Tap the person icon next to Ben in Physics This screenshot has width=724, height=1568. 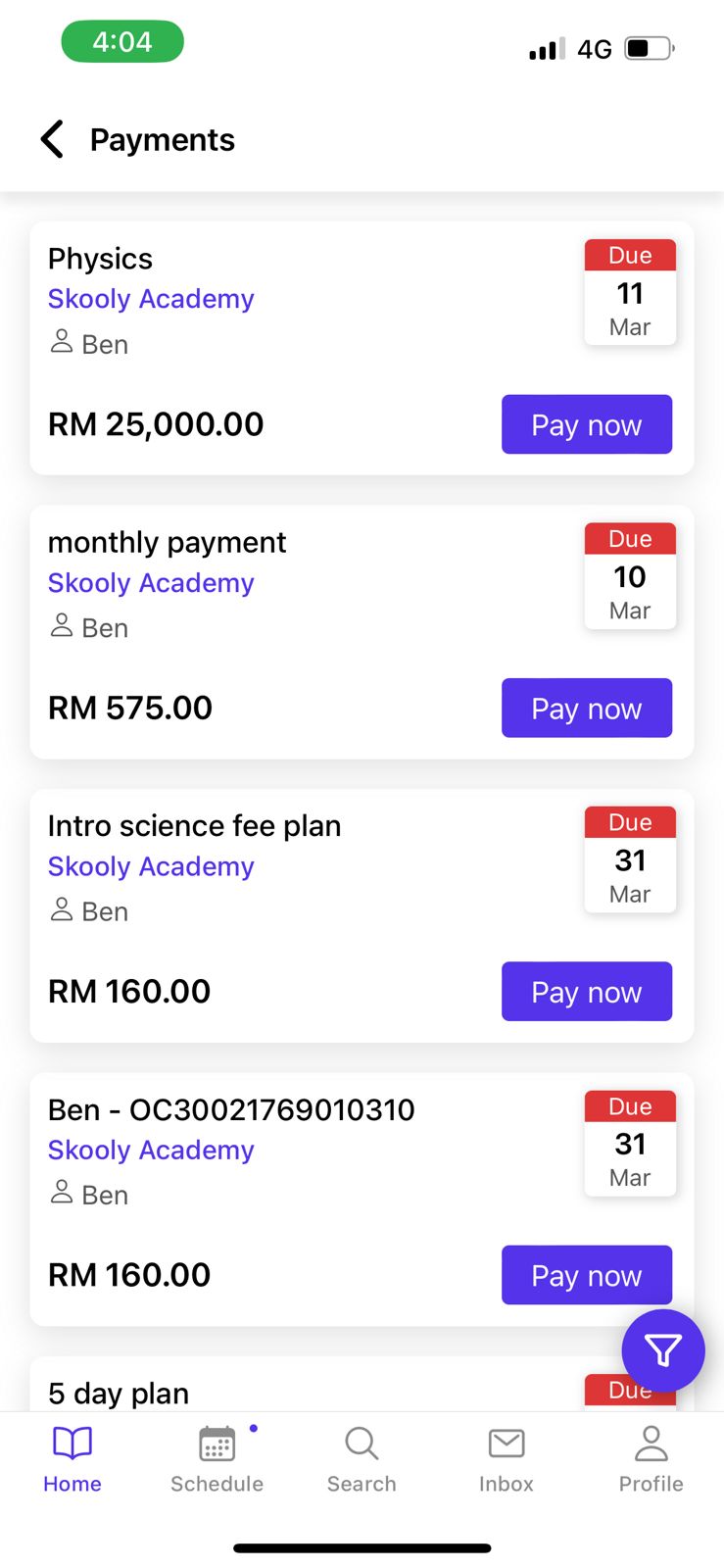click(62, 342)
